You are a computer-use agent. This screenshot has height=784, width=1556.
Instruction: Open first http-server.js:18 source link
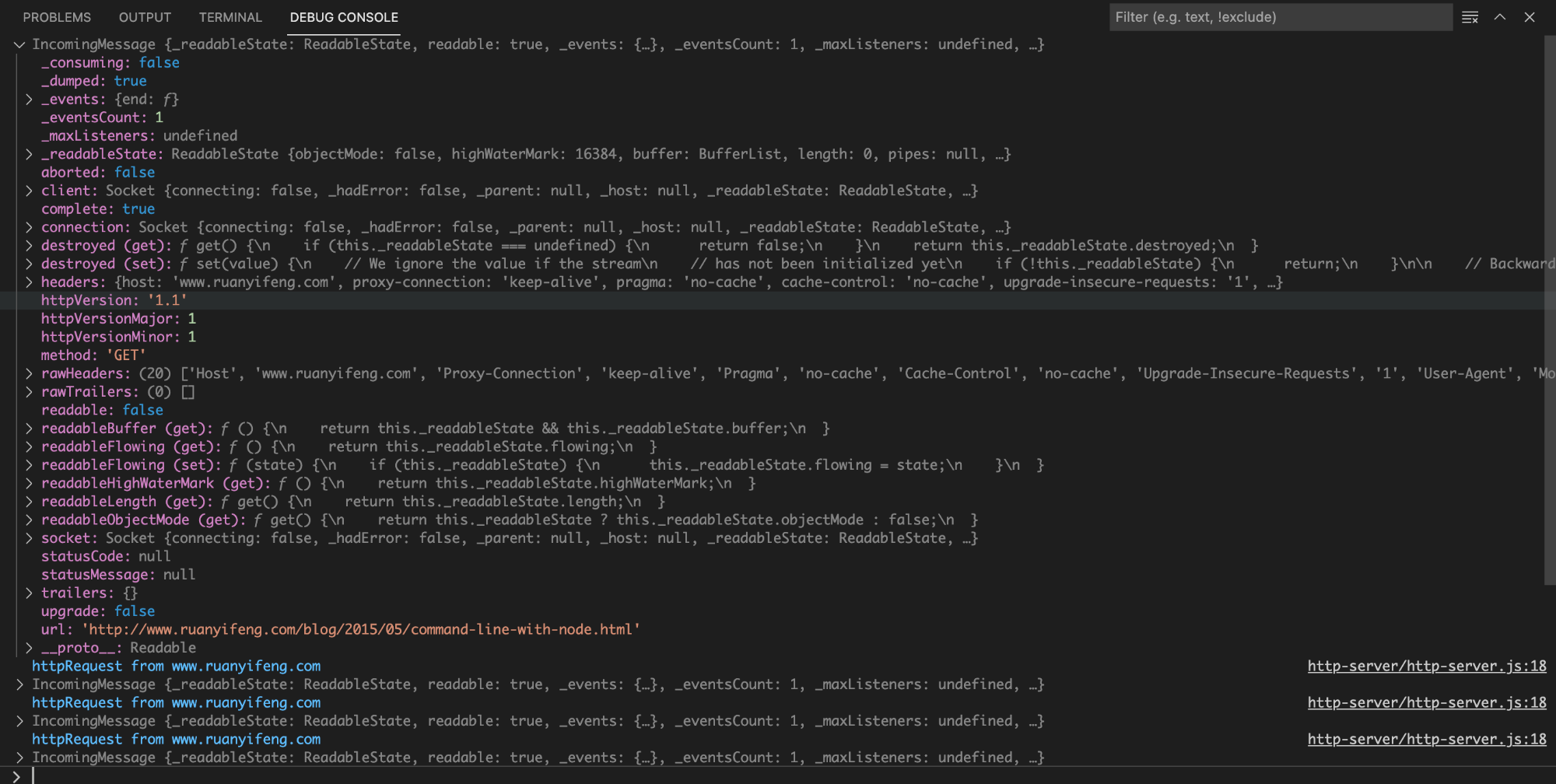click(1427, 666)
